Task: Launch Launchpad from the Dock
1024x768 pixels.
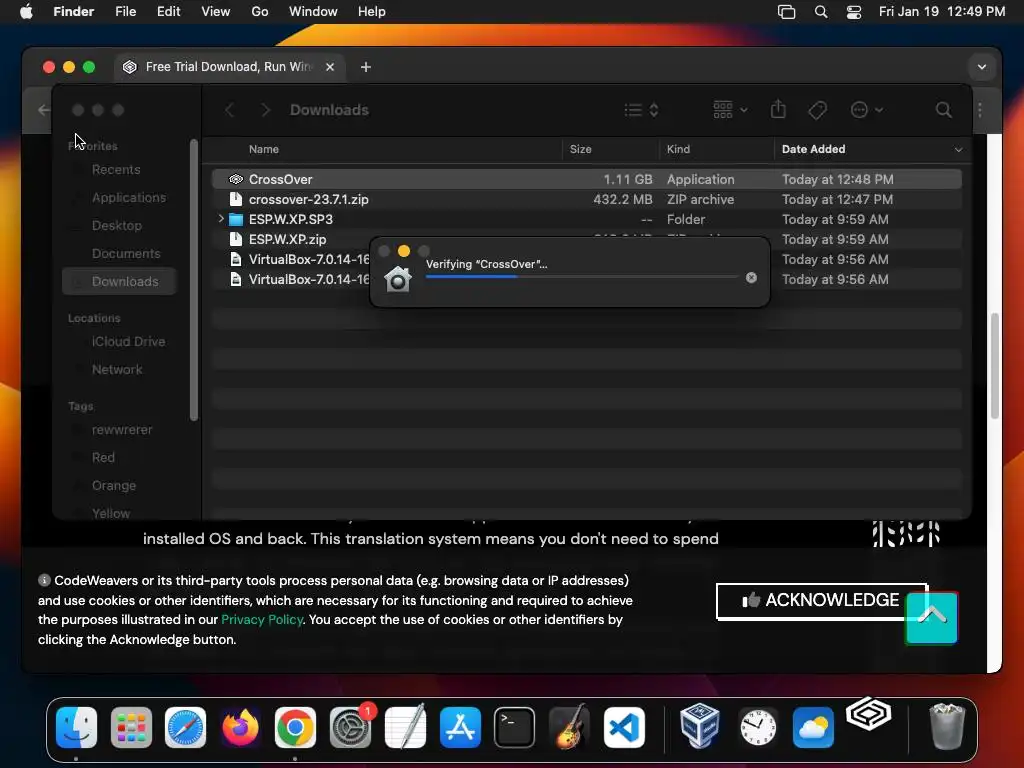Action: pos(131,727)
